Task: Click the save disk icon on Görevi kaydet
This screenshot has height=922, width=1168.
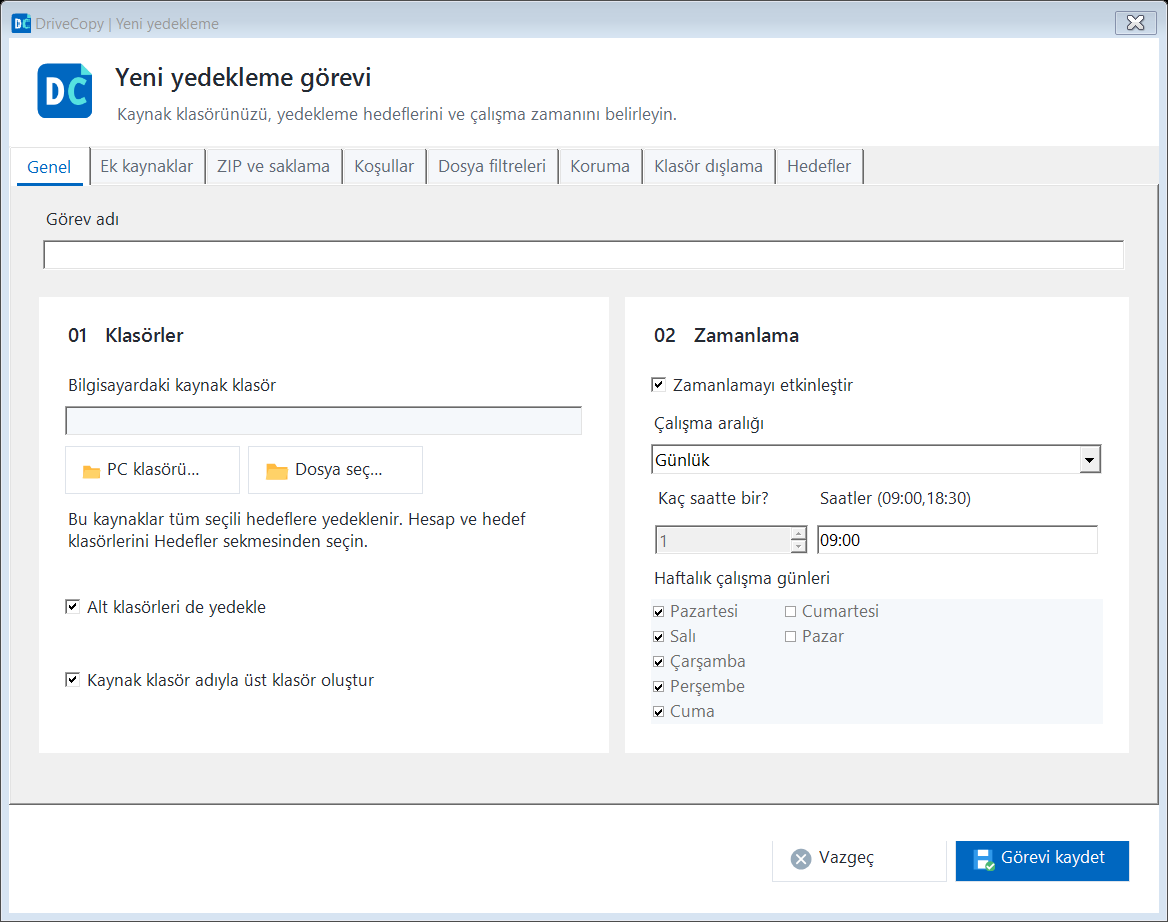Action: coord(984,859)
